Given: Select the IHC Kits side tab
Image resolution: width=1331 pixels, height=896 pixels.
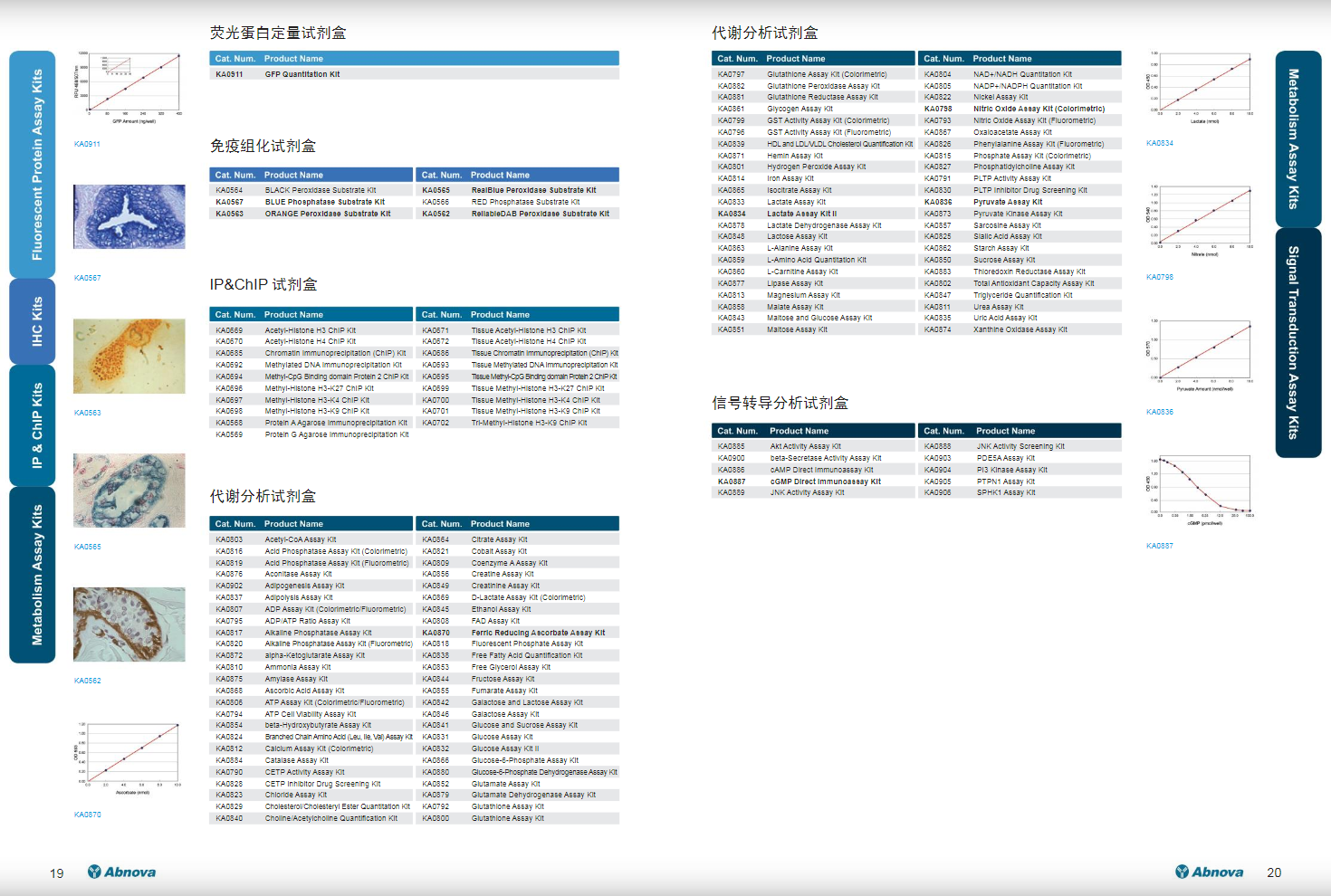Looking at the screenshot, I should [33, 321].
